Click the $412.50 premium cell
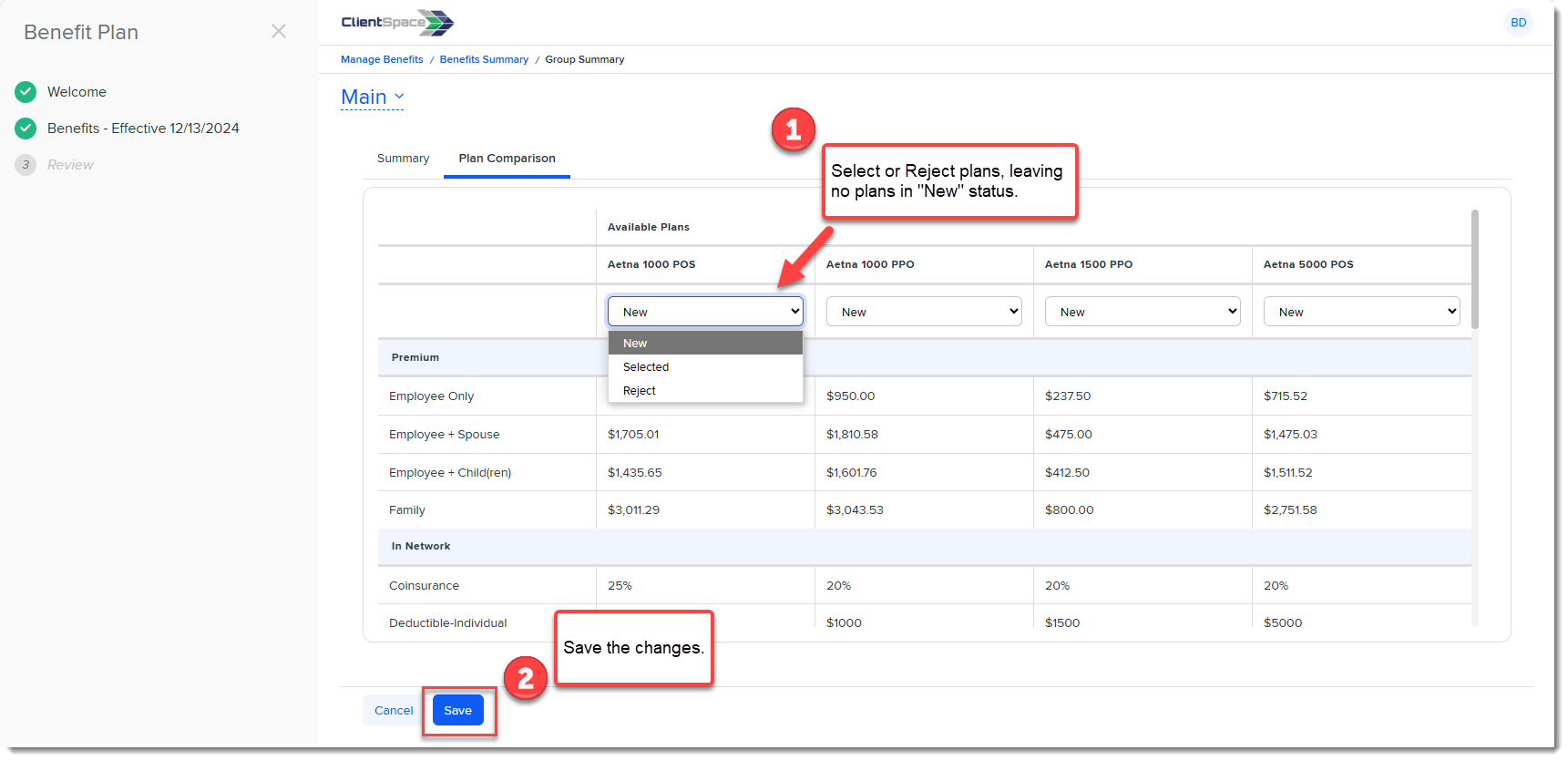 [1067, 473]
